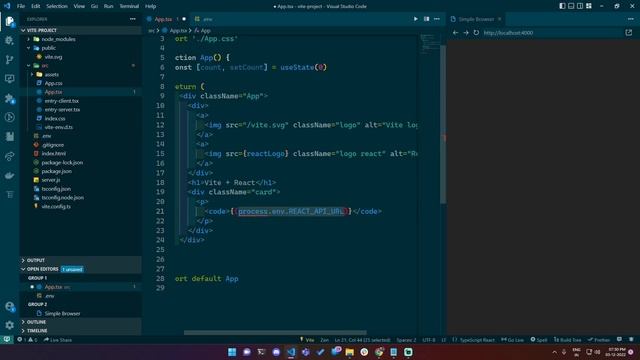This screenshot has width=640, height=360.
Task: Toggle Prettier status in status bar
Action: coord(599,340)
